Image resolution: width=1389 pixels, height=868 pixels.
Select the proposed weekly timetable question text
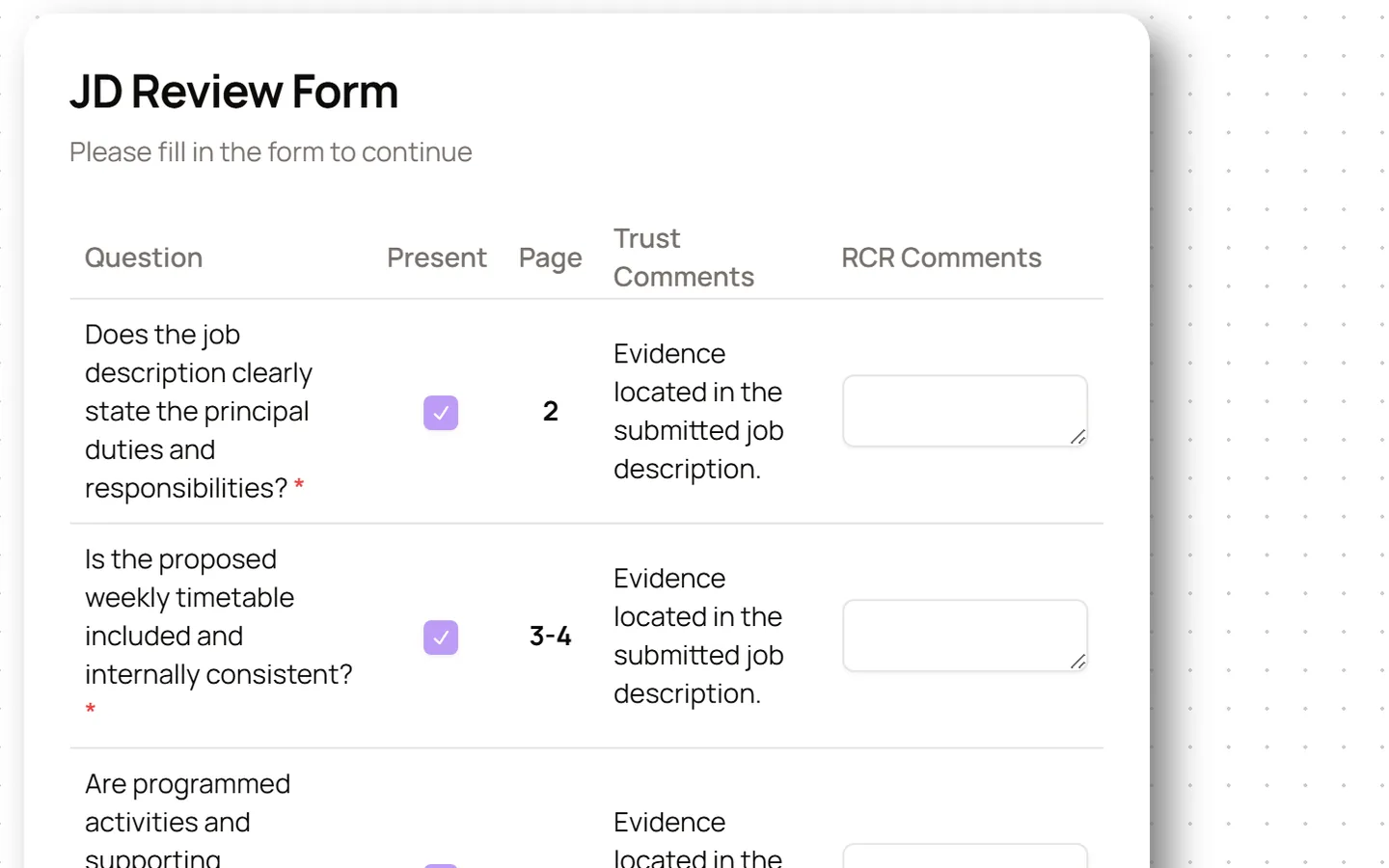pyautogui.click(x=219, y=636)
